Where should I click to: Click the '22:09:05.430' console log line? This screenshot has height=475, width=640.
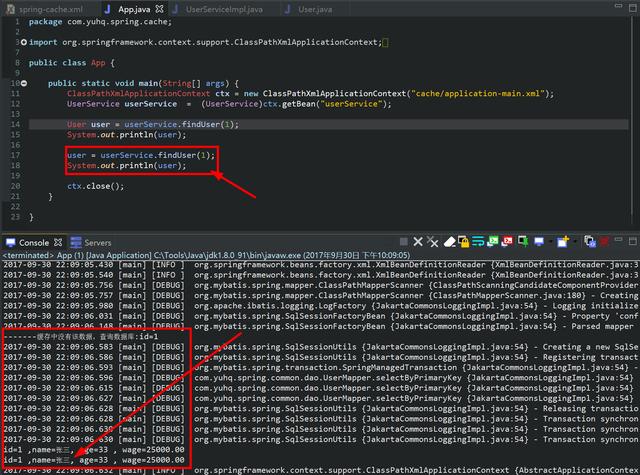point(320,265)
